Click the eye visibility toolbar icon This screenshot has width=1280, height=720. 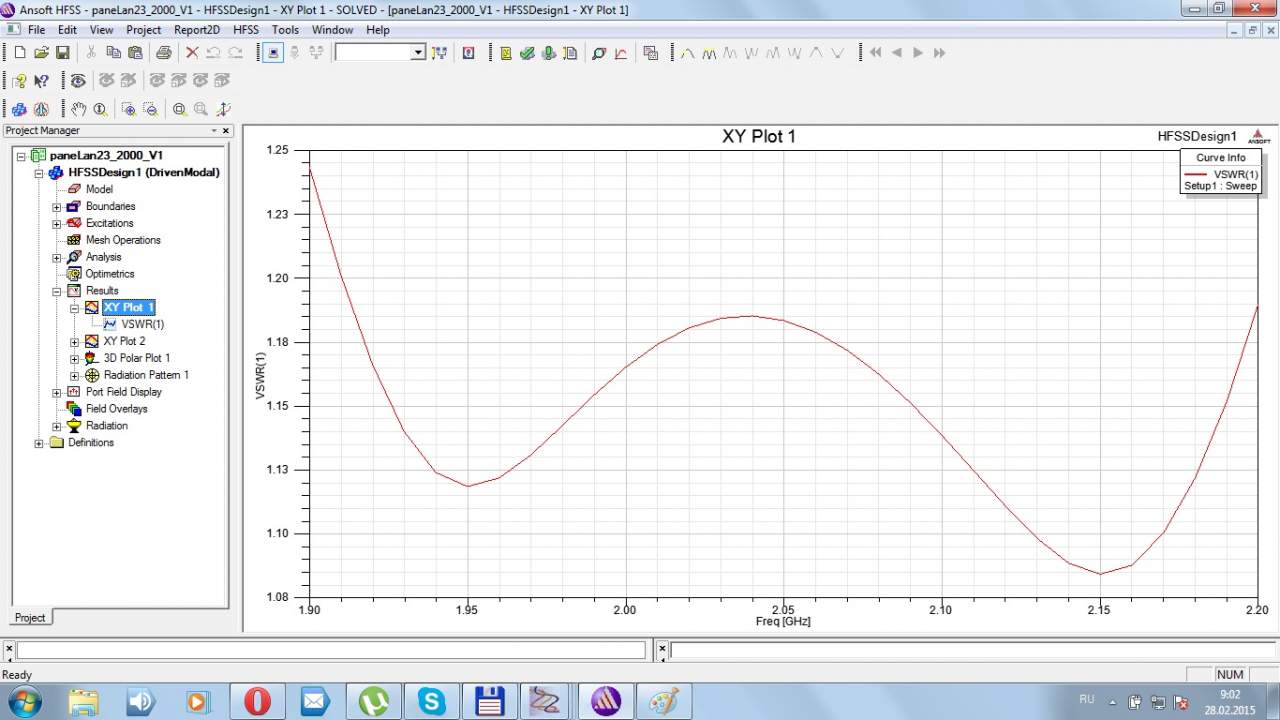(77, 81)
